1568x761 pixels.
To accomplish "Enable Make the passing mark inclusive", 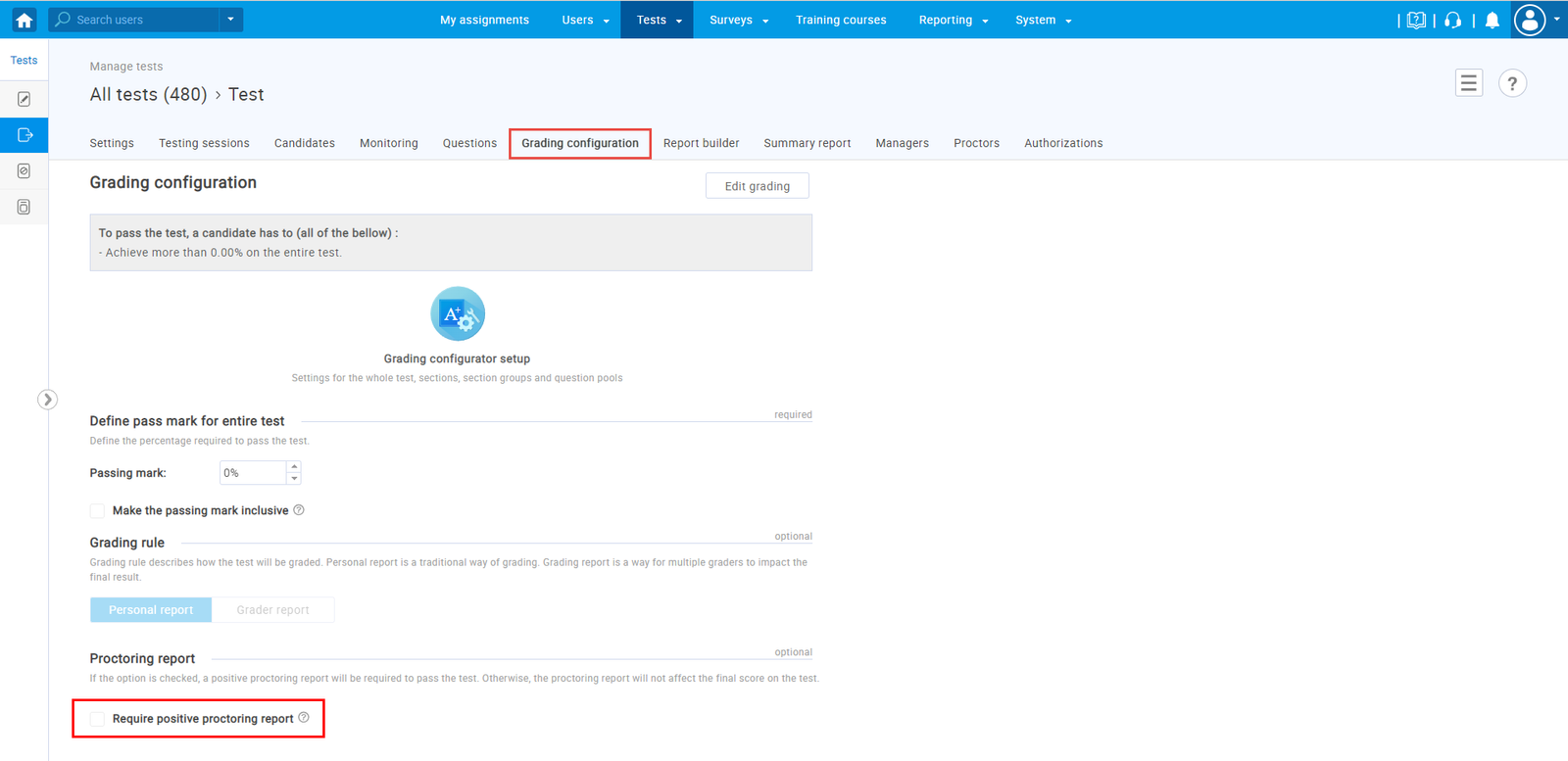I will point(97,511).
